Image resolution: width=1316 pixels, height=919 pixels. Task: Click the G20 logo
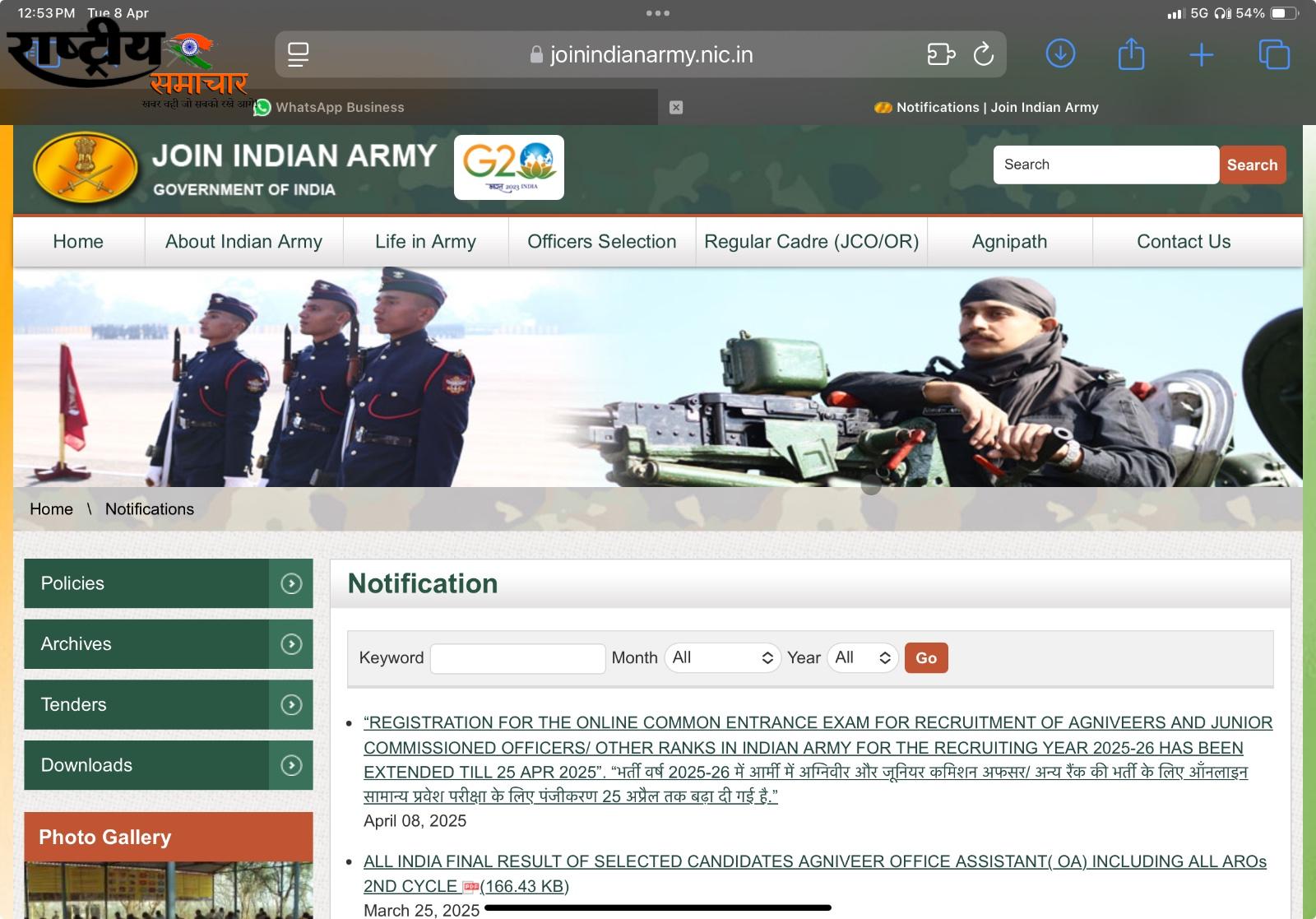[x=509, y=167]
